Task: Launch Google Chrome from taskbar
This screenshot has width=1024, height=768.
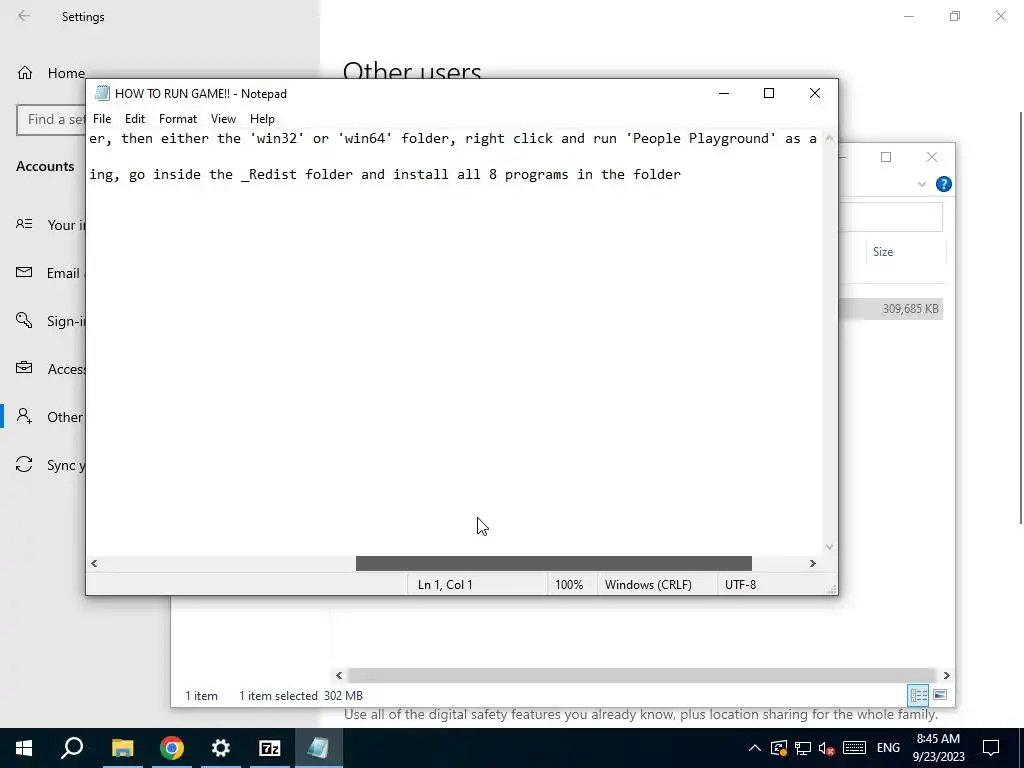Action: click(172, 748)
